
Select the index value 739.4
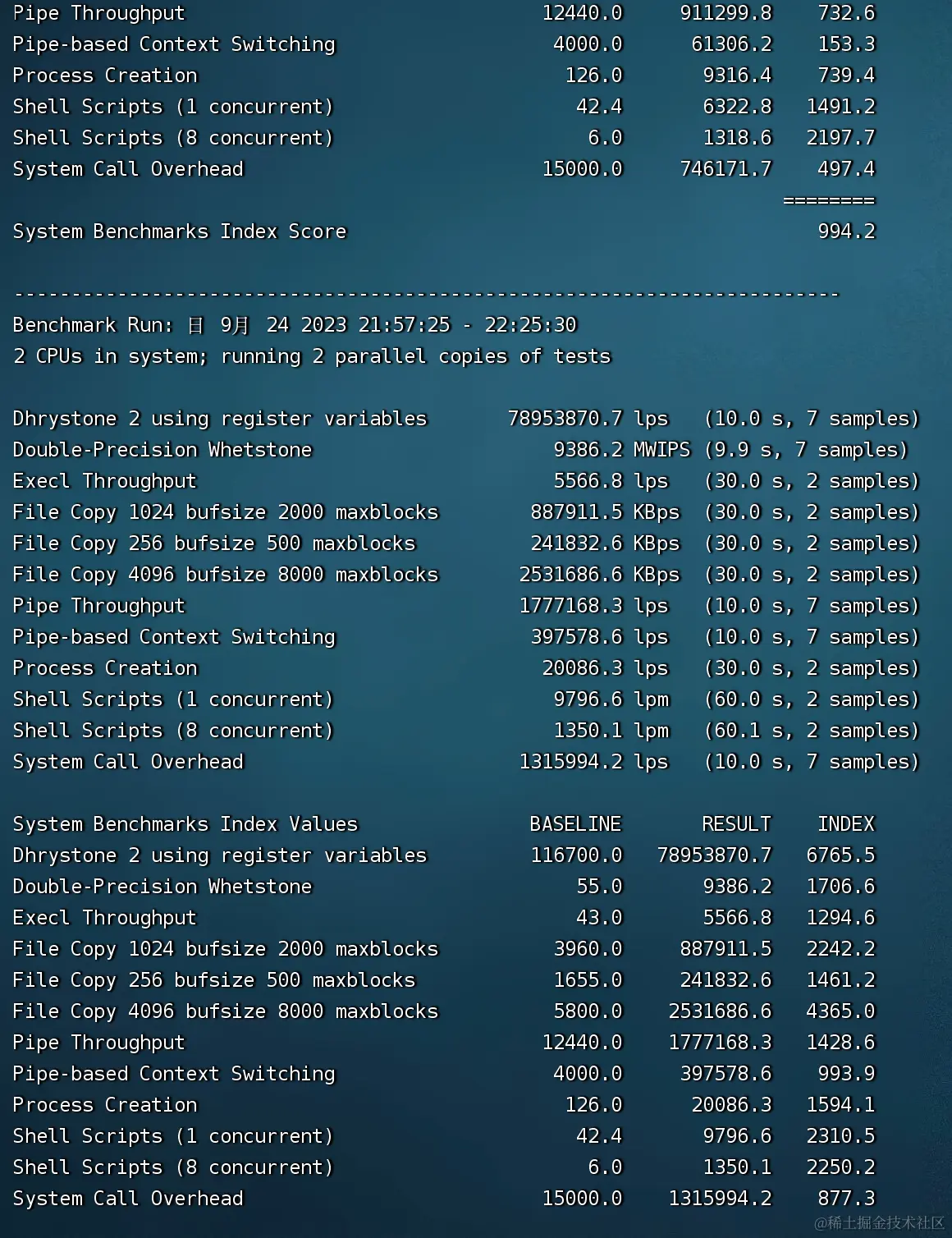[846, 76]
